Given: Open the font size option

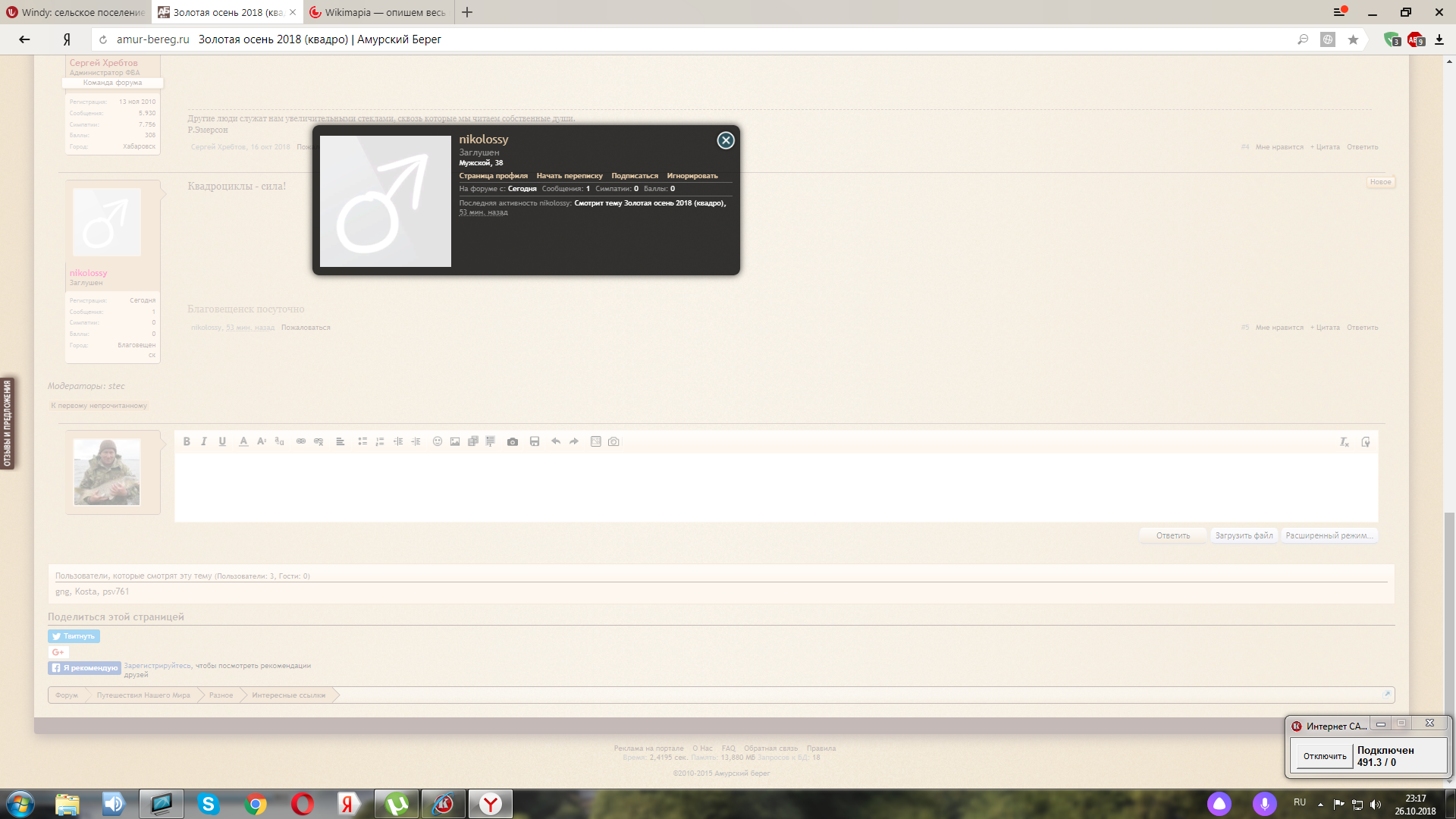Looking at the screenshot, I should click(262, 441).
